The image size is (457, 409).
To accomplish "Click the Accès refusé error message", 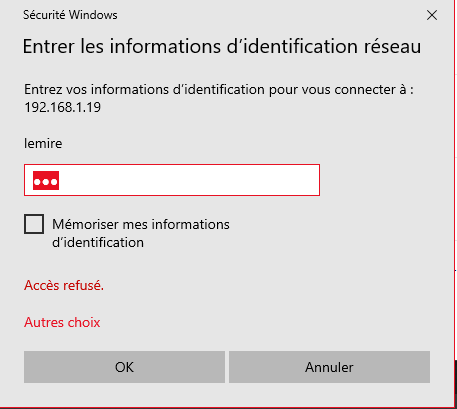I will coord(64,285).
